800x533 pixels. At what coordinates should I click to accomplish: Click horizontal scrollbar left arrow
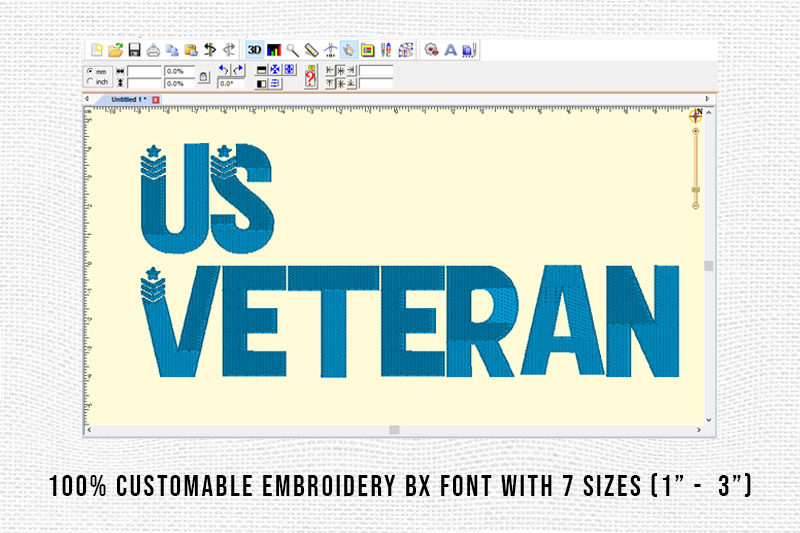pyautogui.click(x=89, y=430)
